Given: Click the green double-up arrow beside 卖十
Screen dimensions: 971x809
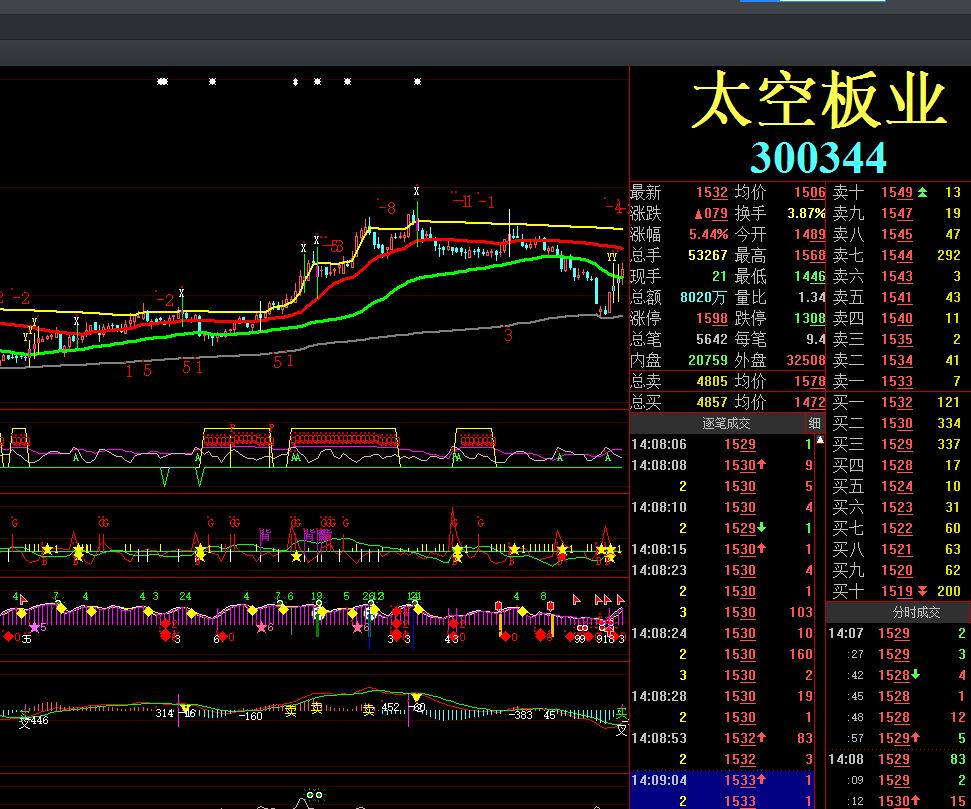Looking at the screenshot, I should [x=922, y=192].
